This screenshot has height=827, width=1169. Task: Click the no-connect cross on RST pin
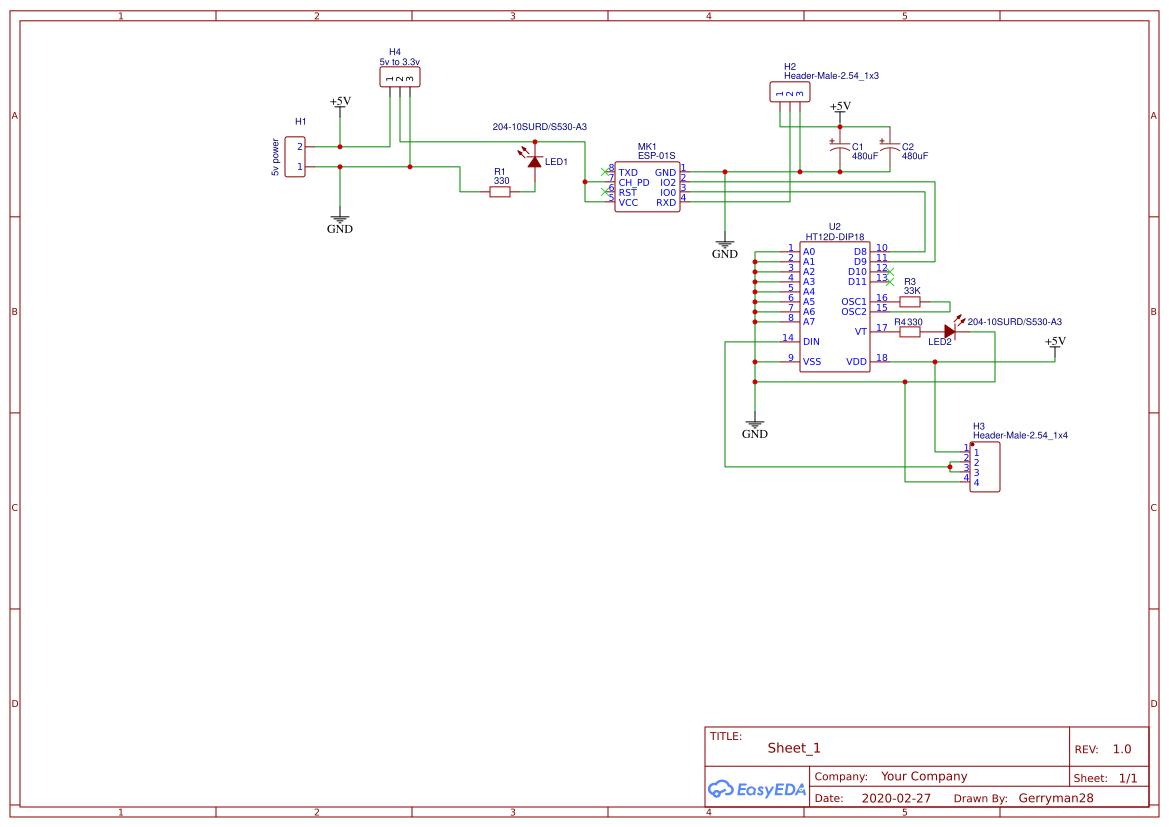pyautogui.click(x=607, y=192)
